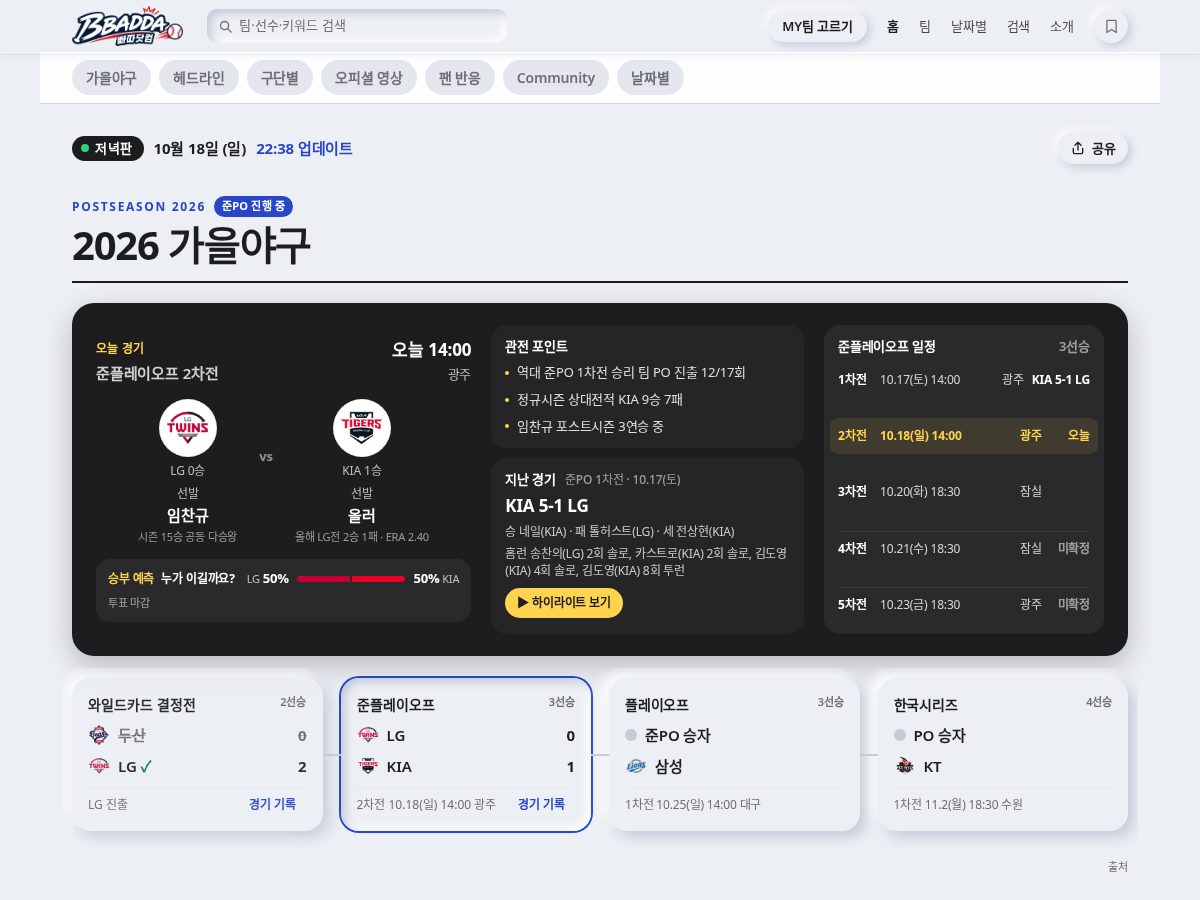Viewport: 1200px width, 900px height.
Task: Select the 헤드라인 category chip
Action: [199, 78]
